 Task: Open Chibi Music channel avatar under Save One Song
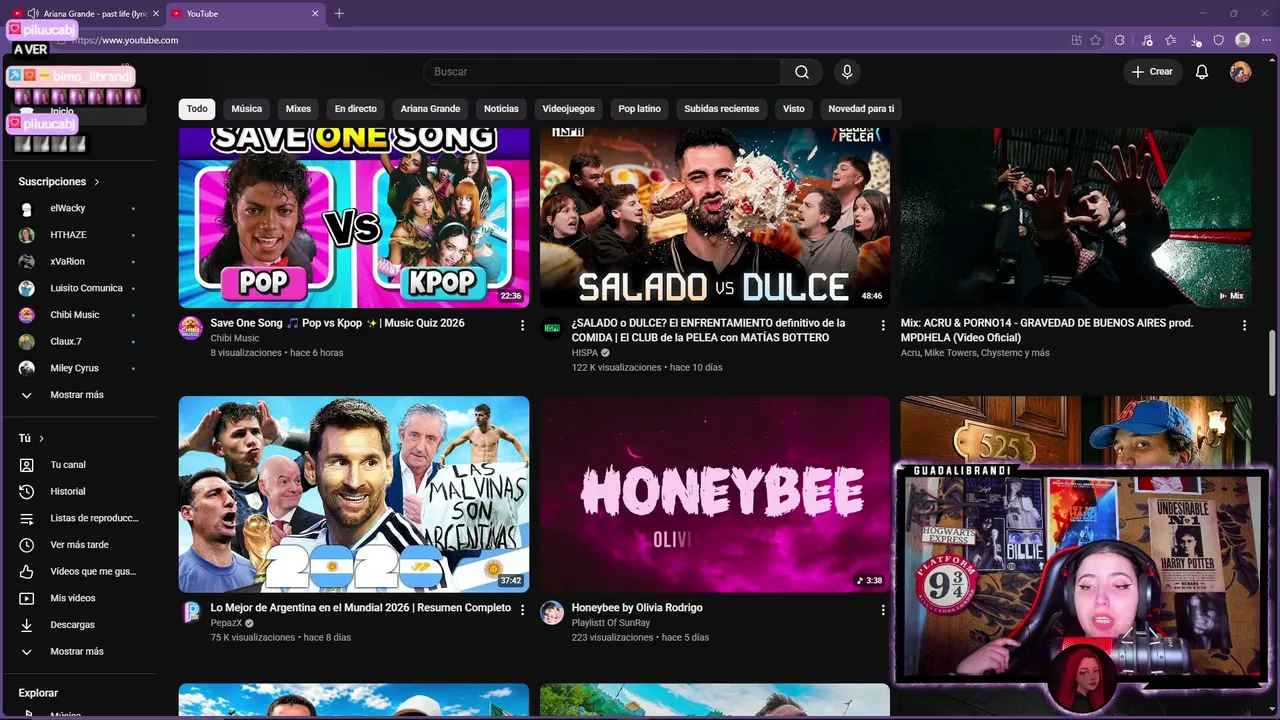click(x=191, y=328)
